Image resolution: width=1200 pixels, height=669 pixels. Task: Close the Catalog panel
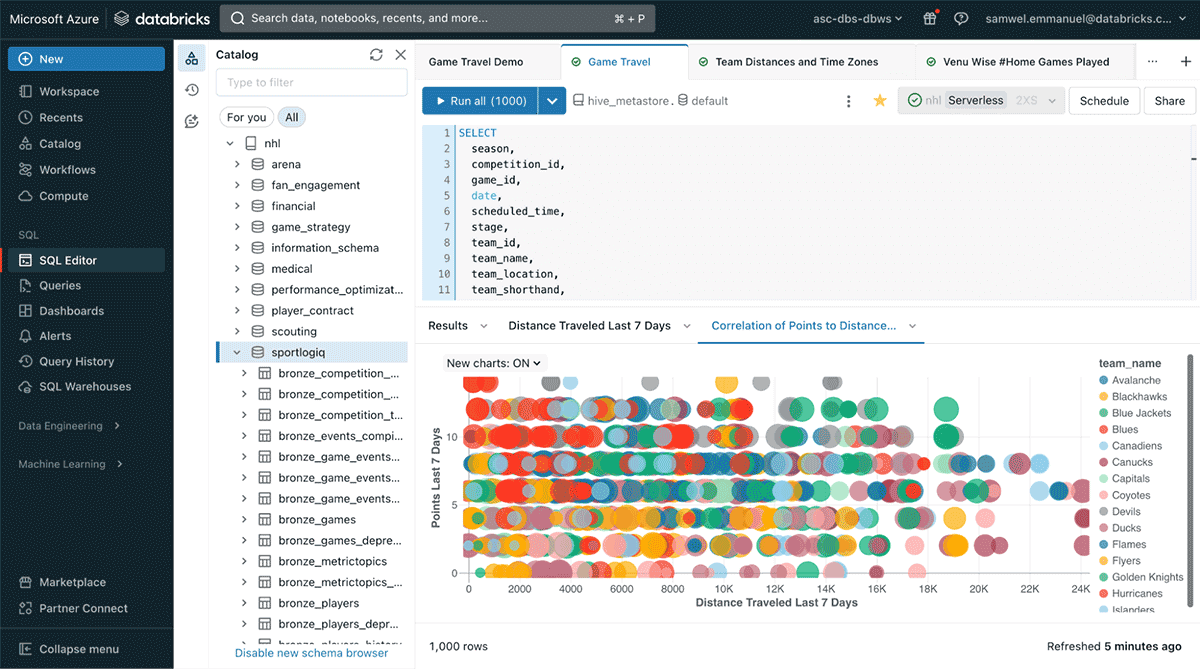[x=401, y=55]
